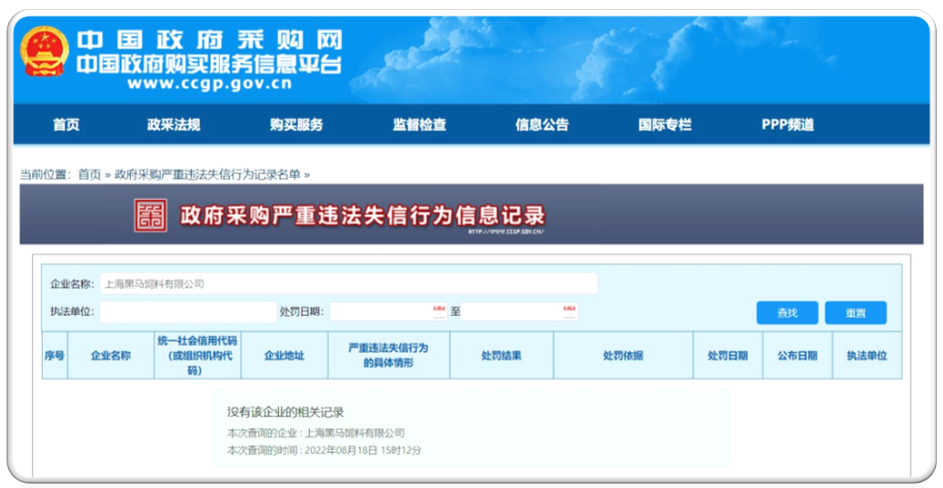This screenshot has width=943, height=488.
Task: Select the 购买服务 menu item
Action: pyautogui.click(x=296, y=125)
